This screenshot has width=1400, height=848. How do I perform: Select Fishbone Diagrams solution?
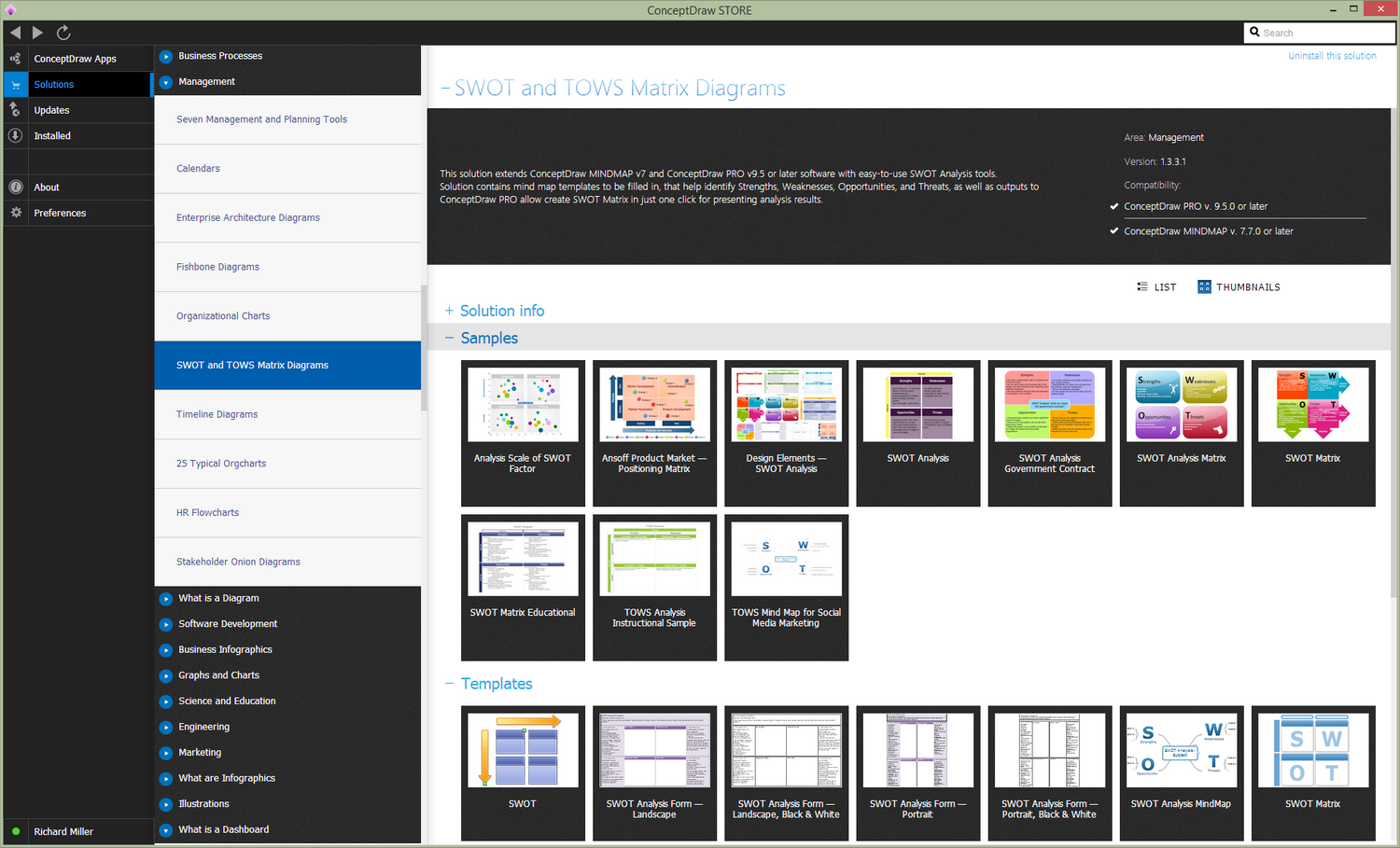pos(287,267)
